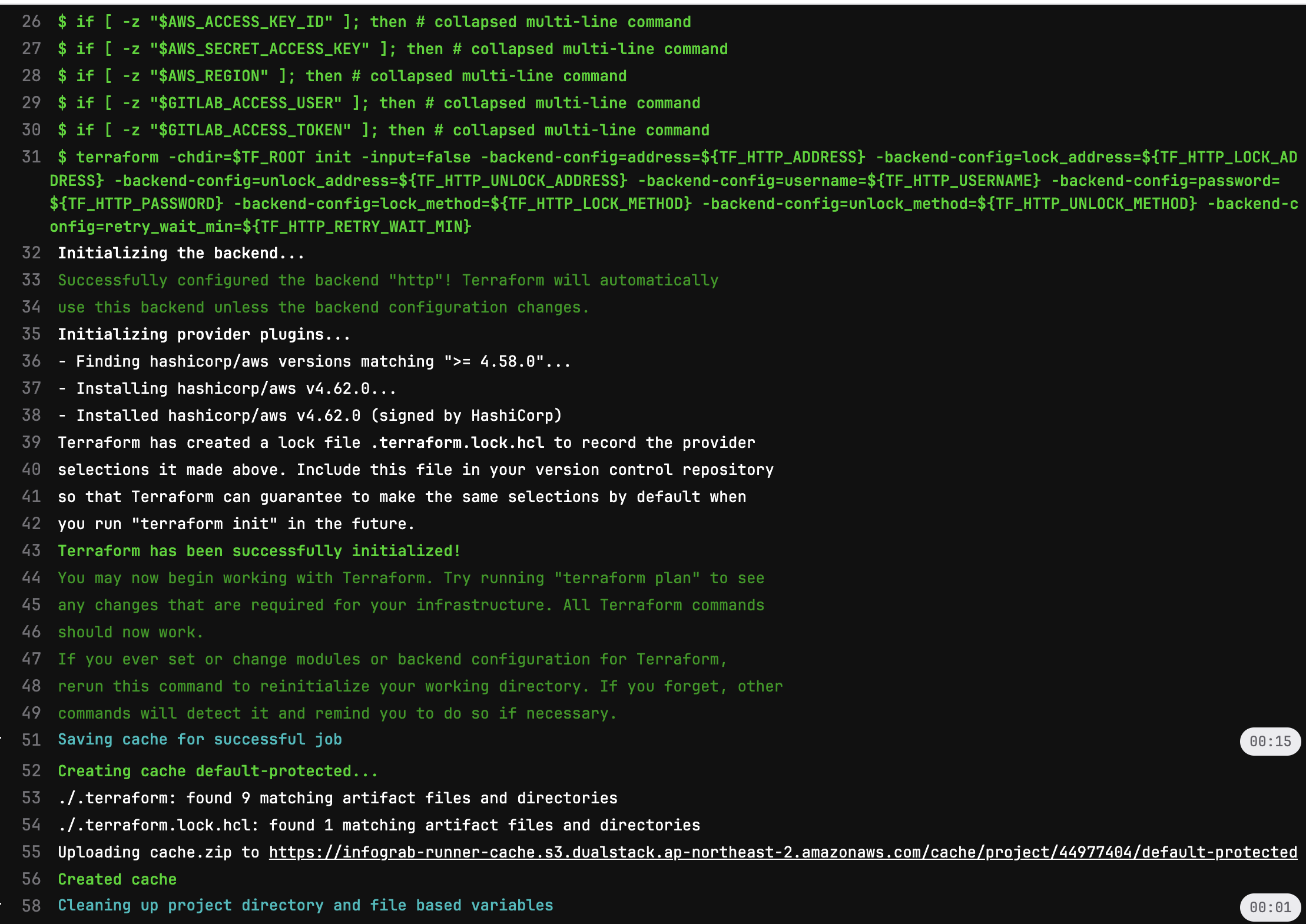This screenshot has width=1306, height=924.
Task: Collapse the 'Cleaning up project directory' section
Action: (305, 905)
